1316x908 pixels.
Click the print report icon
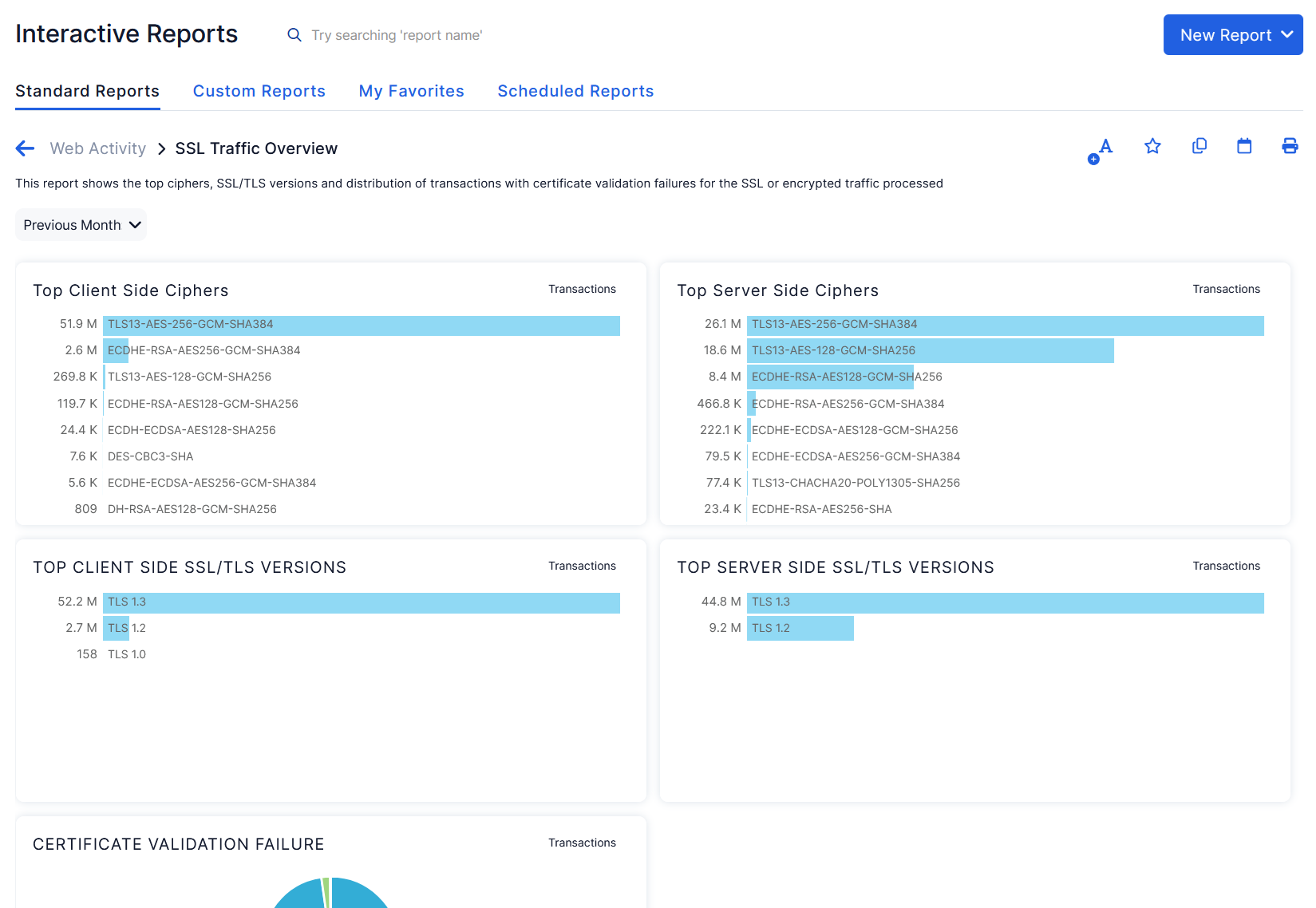pyautogui.click(x=1290, y=146)
